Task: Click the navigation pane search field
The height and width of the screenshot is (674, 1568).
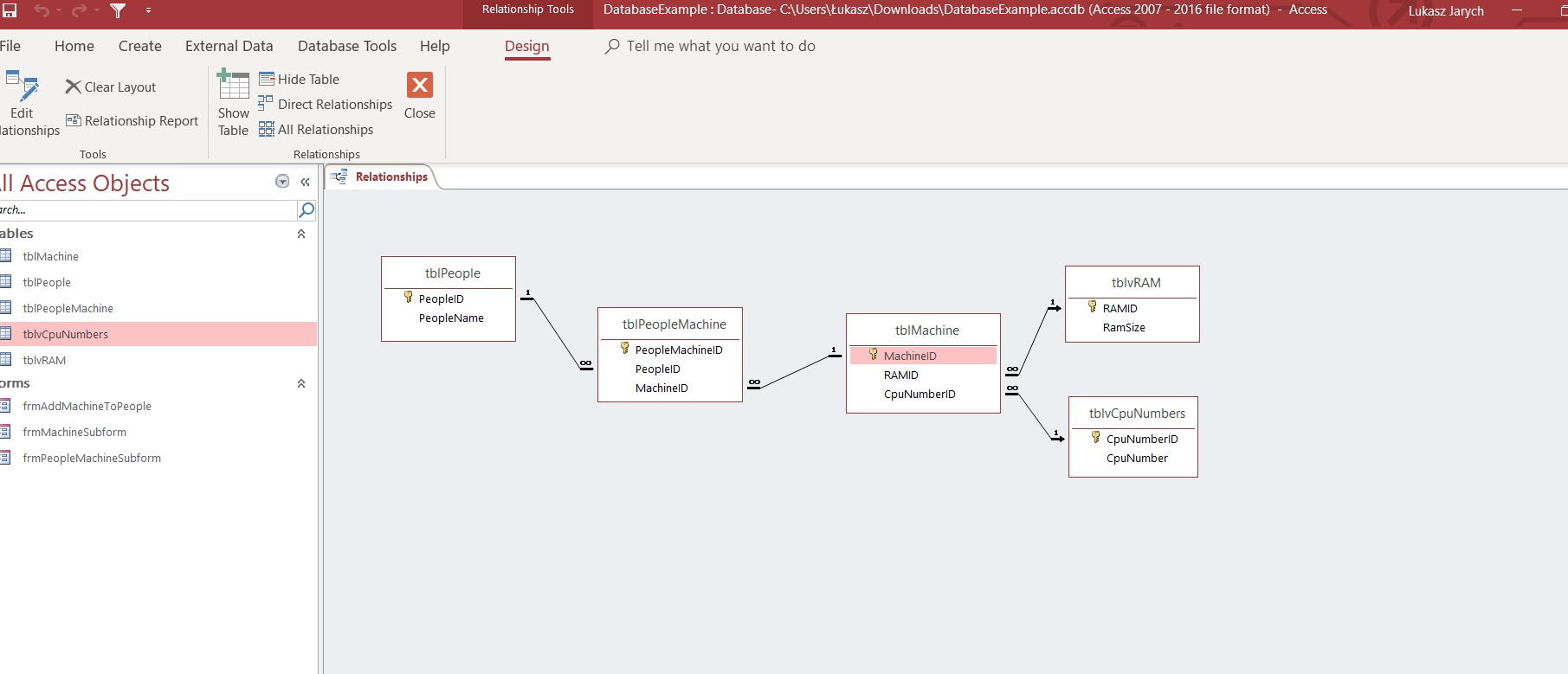Action: pyautogui.click(x=148, y=209)
